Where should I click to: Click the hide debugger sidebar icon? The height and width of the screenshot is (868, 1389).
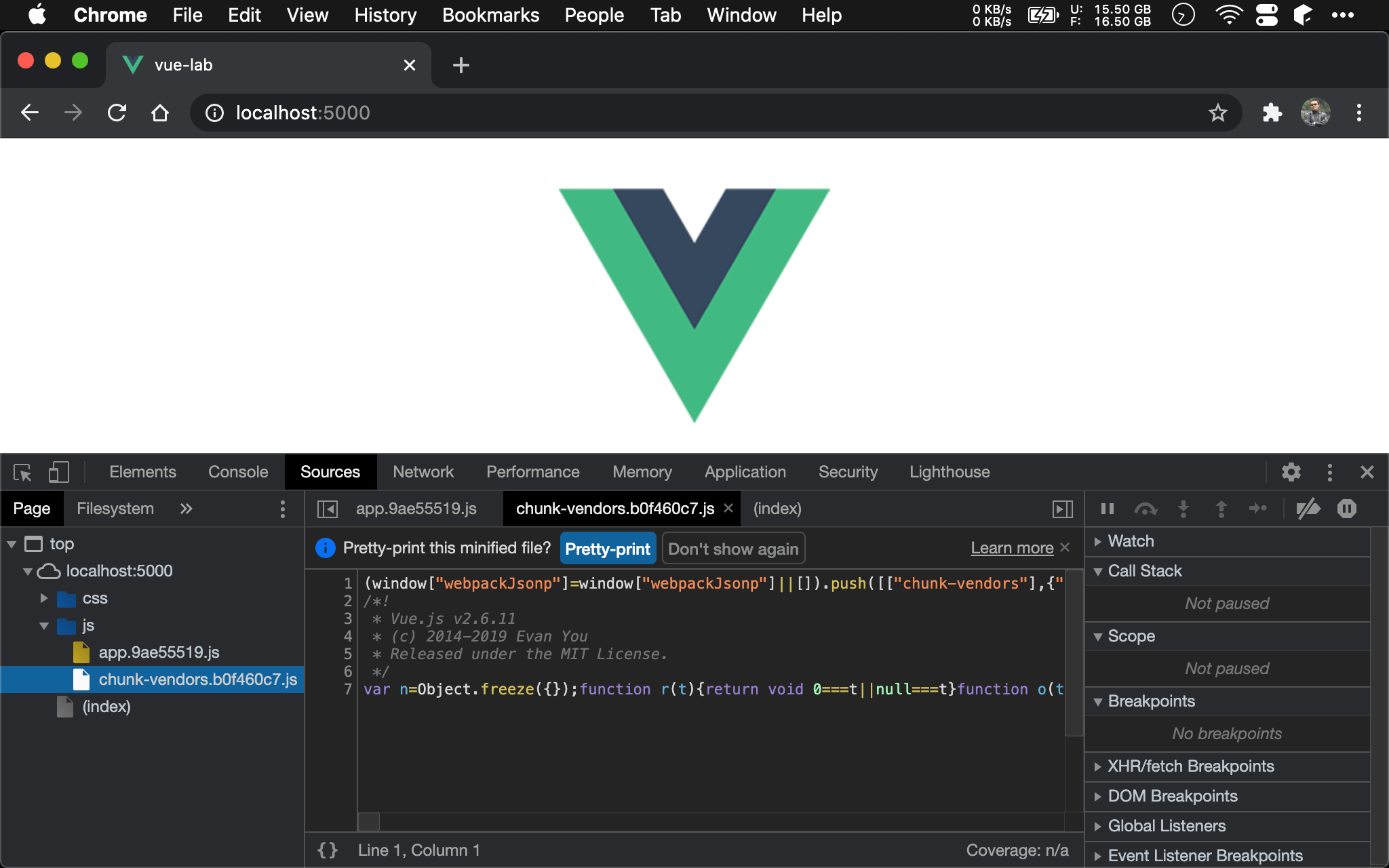coord(1062,509)
